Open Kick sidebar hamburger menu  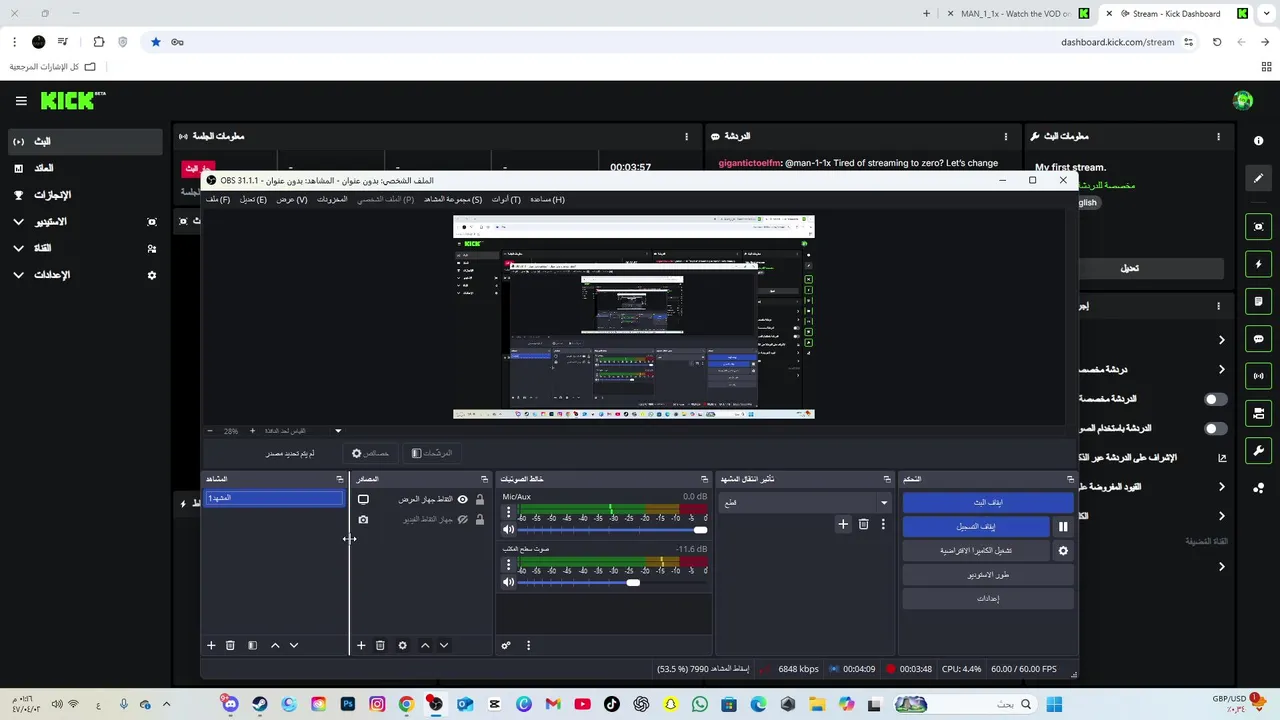pyautogui.click(x=21, y=101)
